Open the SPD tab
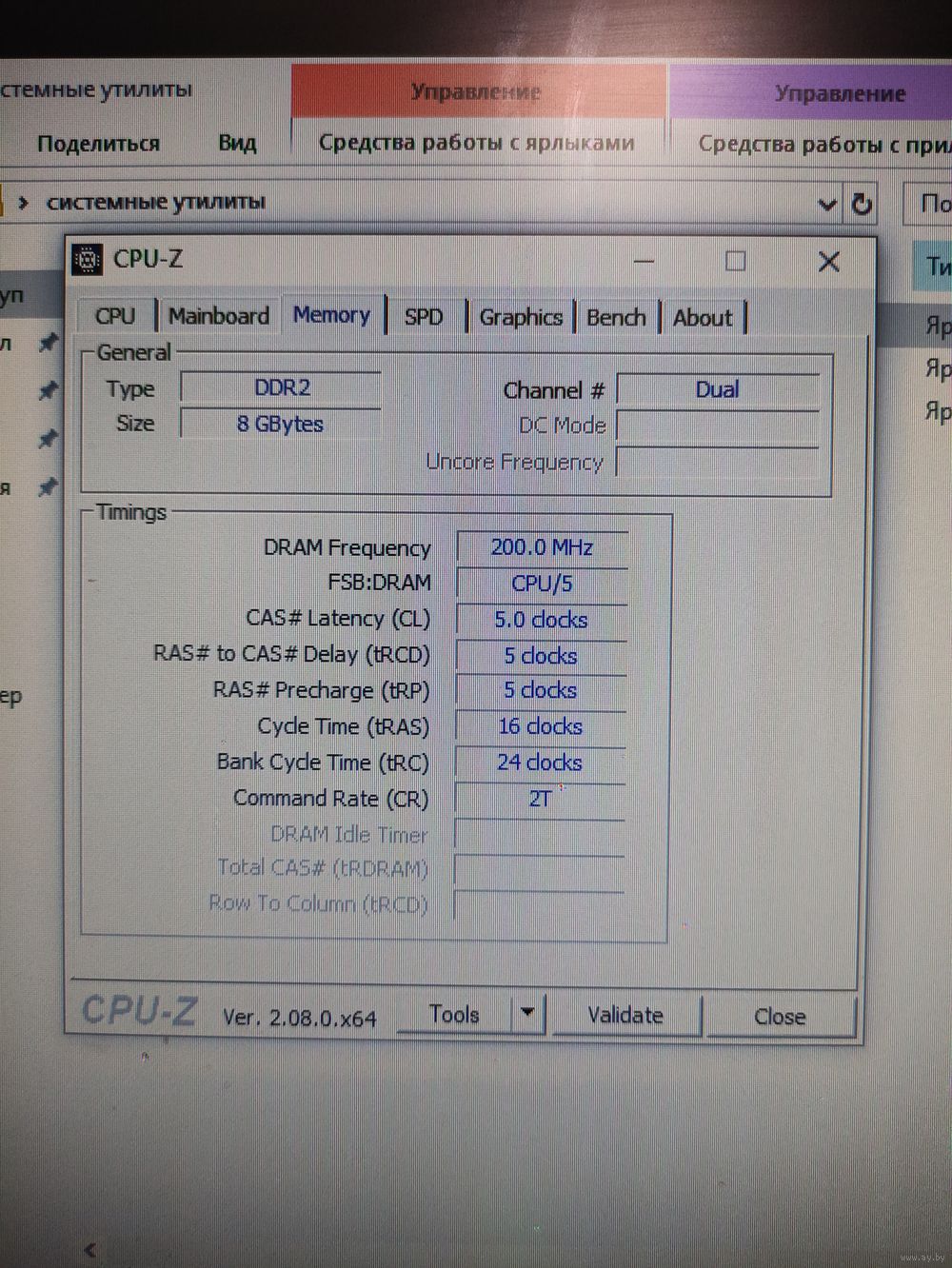 (424, 317)
